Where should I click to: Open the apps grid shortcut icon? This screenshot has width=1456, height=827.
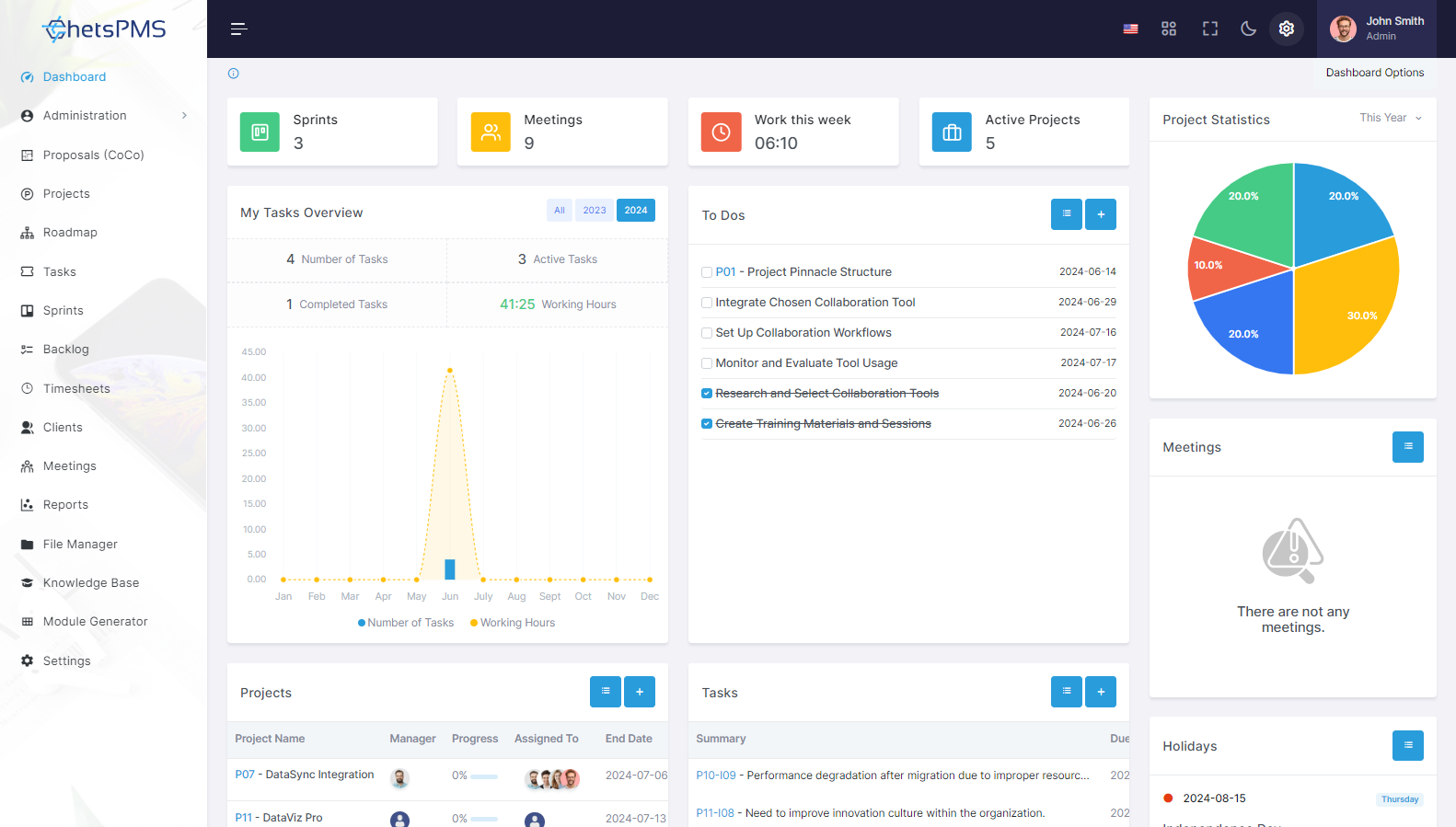pos(1169,29)
